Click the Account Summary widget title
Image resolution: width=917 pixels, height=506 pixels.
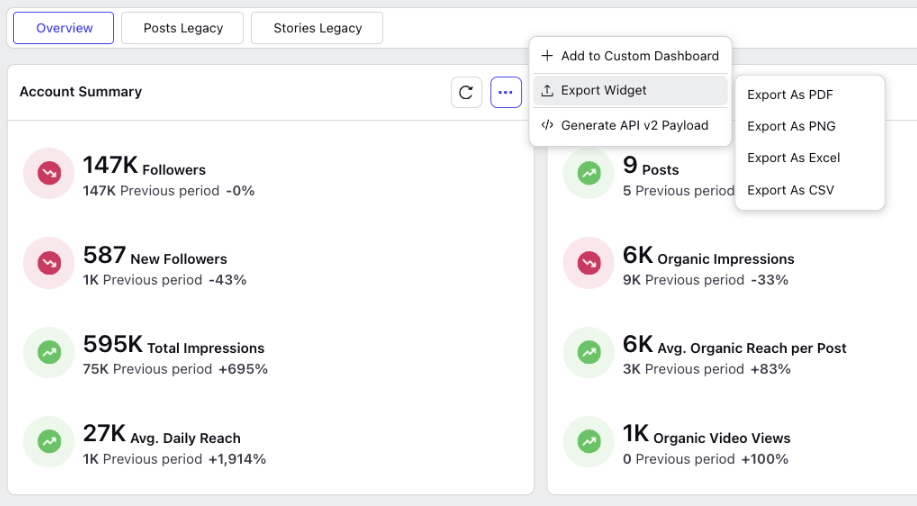coord(81,92)
